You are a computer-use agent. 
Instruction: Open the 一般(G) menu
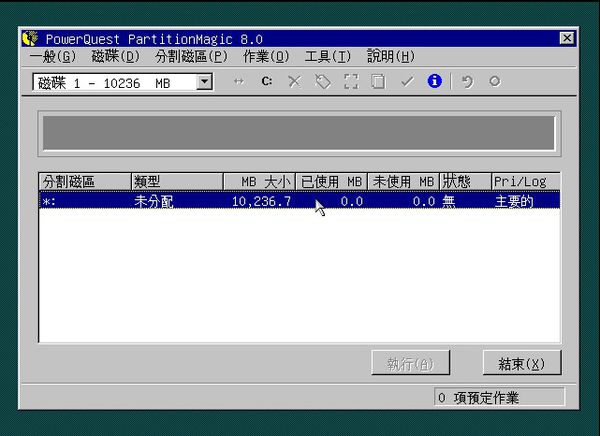[53, 57]
